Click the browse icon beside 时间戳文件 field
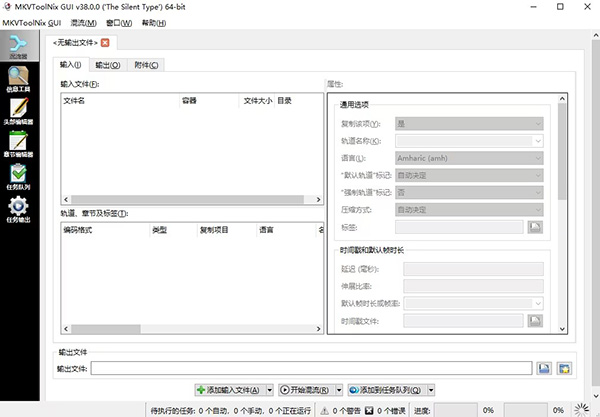Image resolution: width=600 pixels, height=417 pixels. (535, 321)
